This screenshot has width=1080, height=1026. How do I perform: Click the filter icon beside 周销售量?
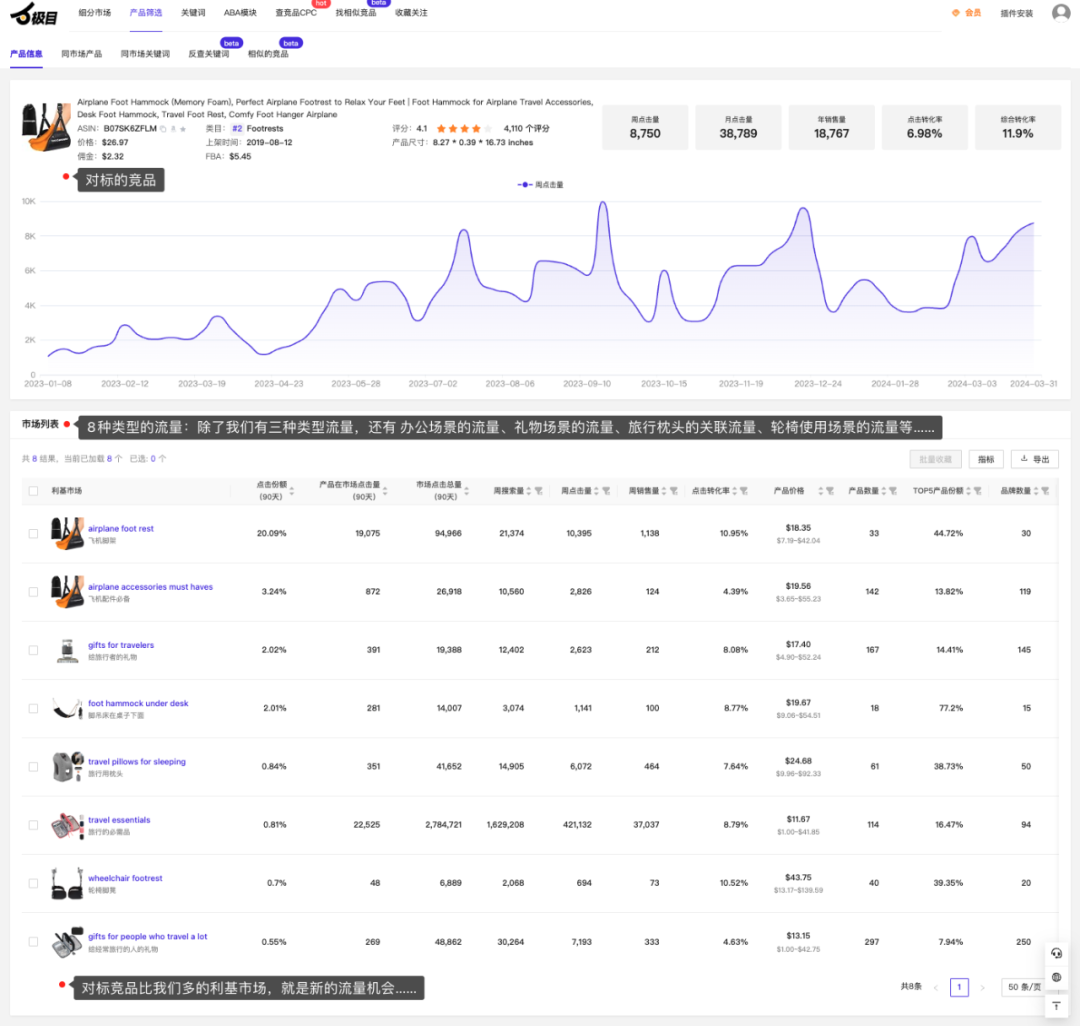[x=674, y=491]
